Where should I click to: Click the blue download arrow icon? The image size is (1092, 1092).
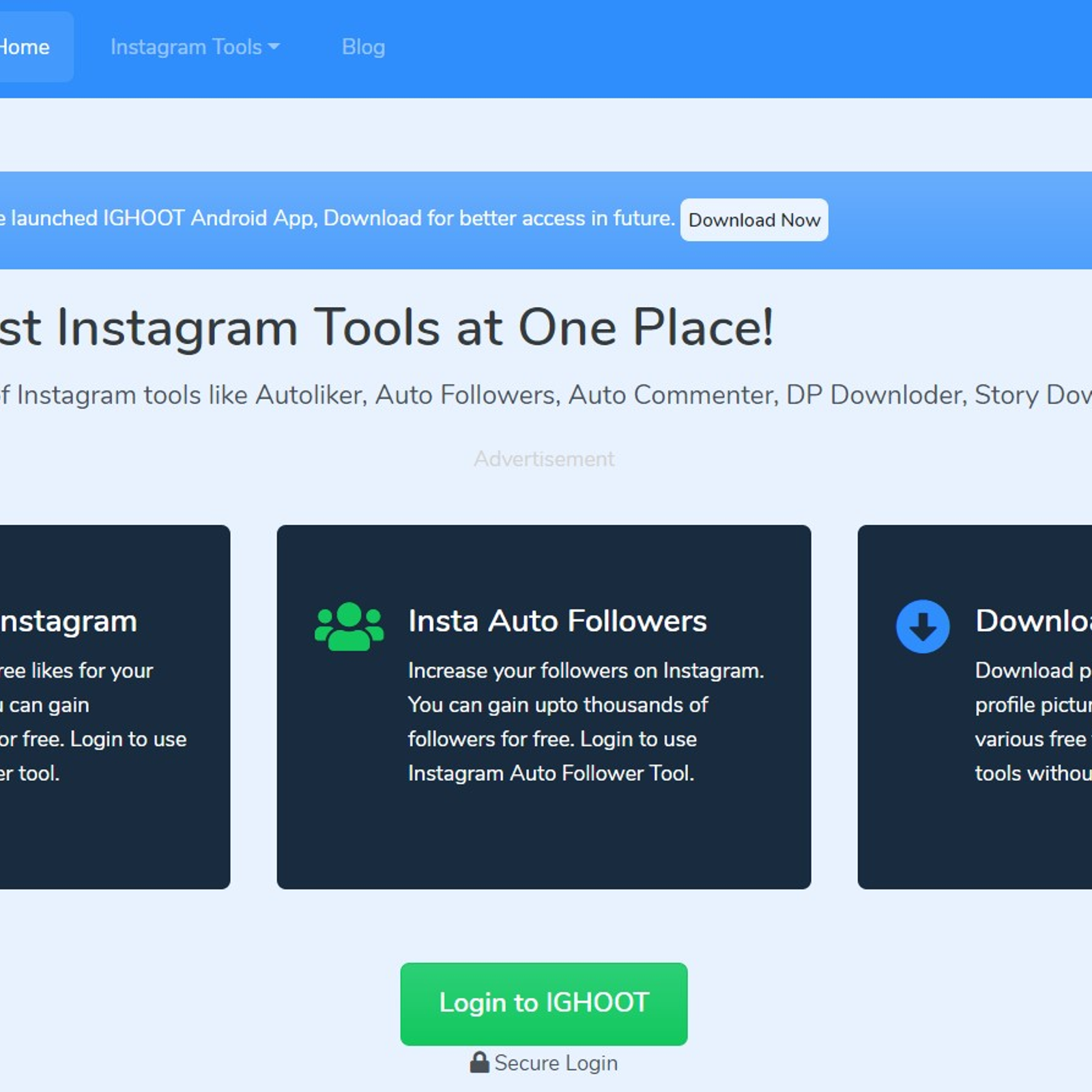pyautogui.click(x=922, y=626)
